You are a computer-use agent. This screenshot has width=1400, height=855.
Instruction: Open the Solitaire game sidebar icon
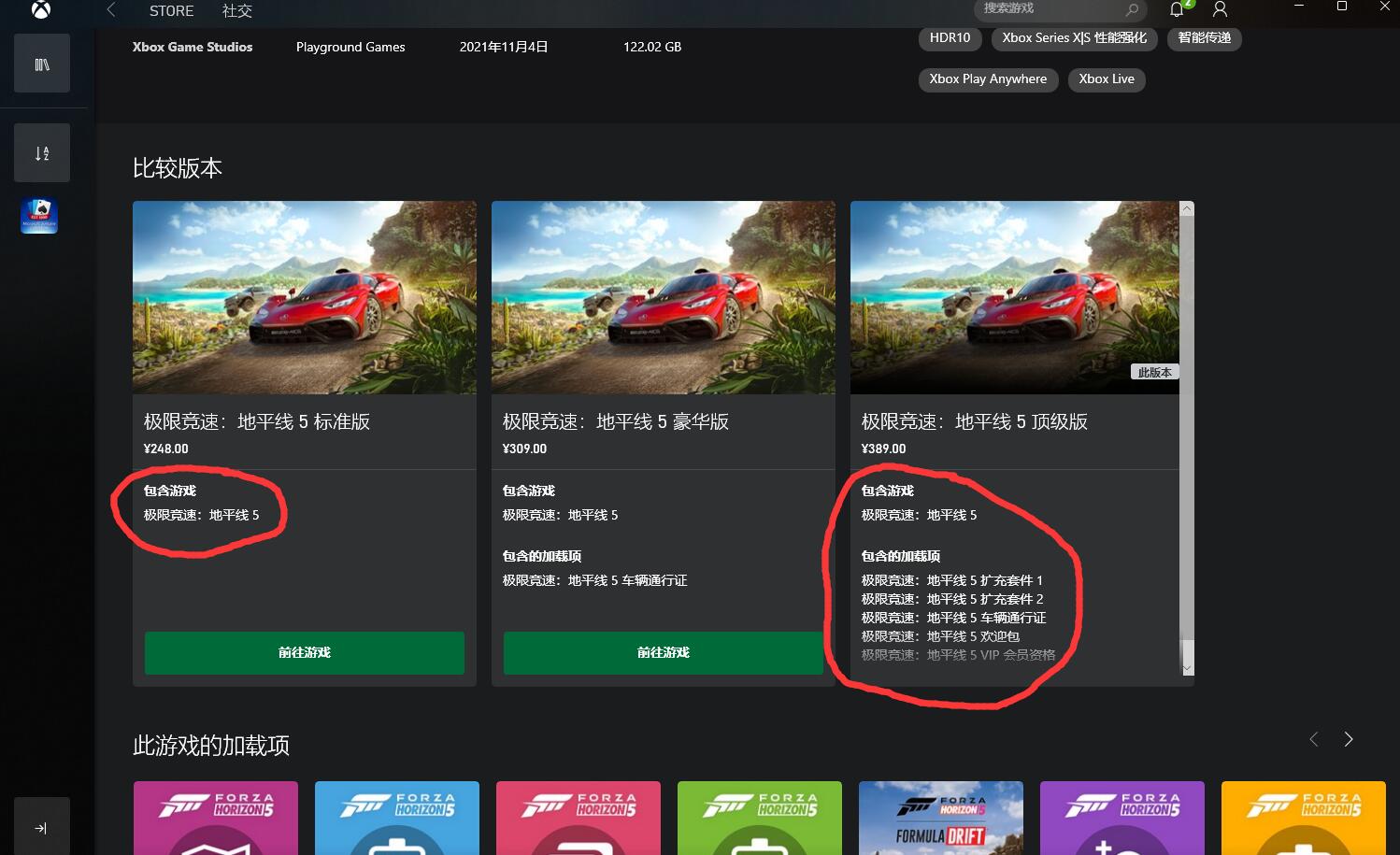tap(39, 216)
